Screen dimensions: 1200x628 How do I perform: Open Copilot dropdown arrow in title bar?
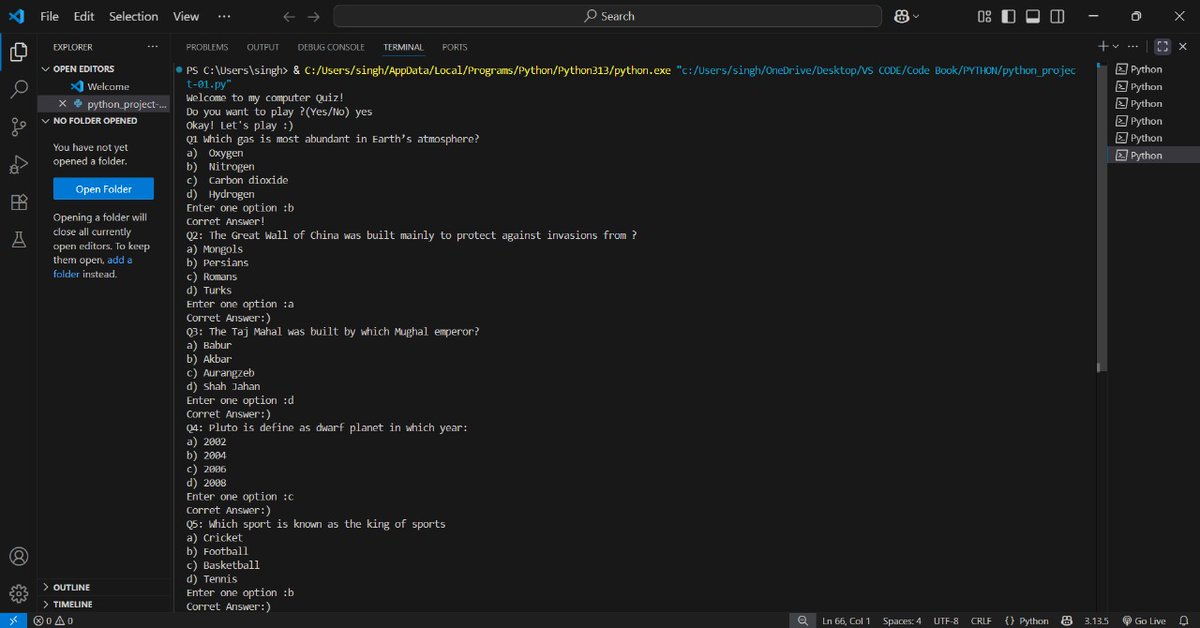pos(918,16)
